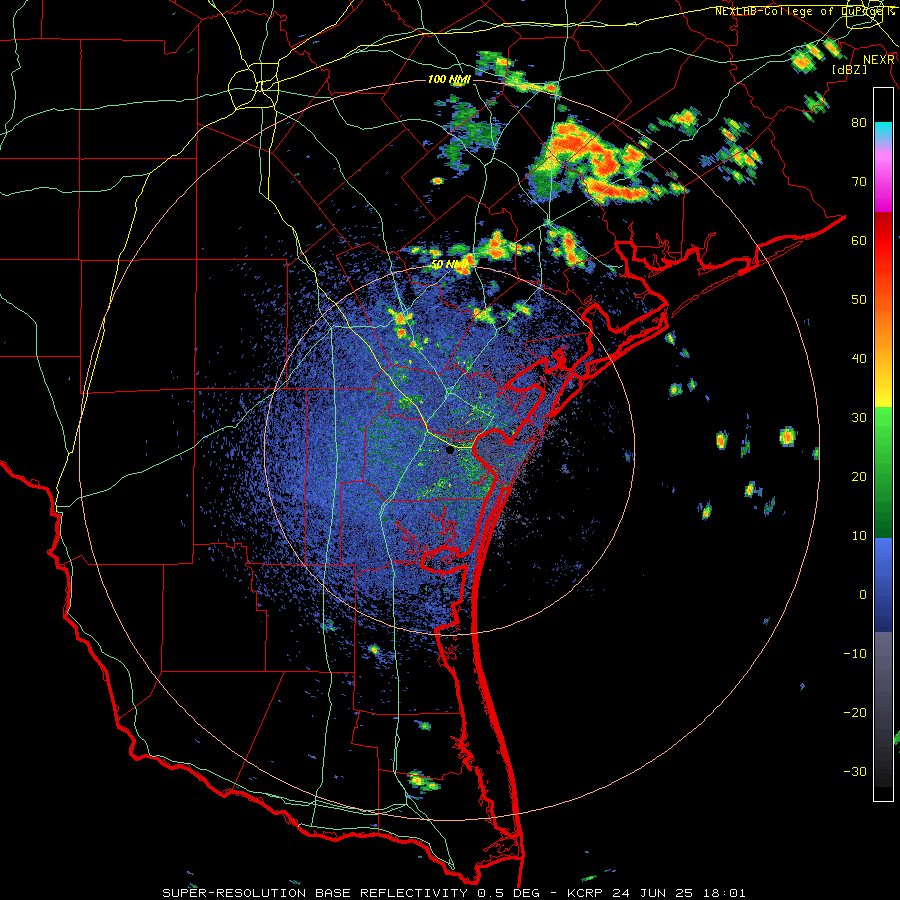This screenshot has width=900, height=900.
Task: Click the "30" value on the dBZ scale
Action: 859,418
